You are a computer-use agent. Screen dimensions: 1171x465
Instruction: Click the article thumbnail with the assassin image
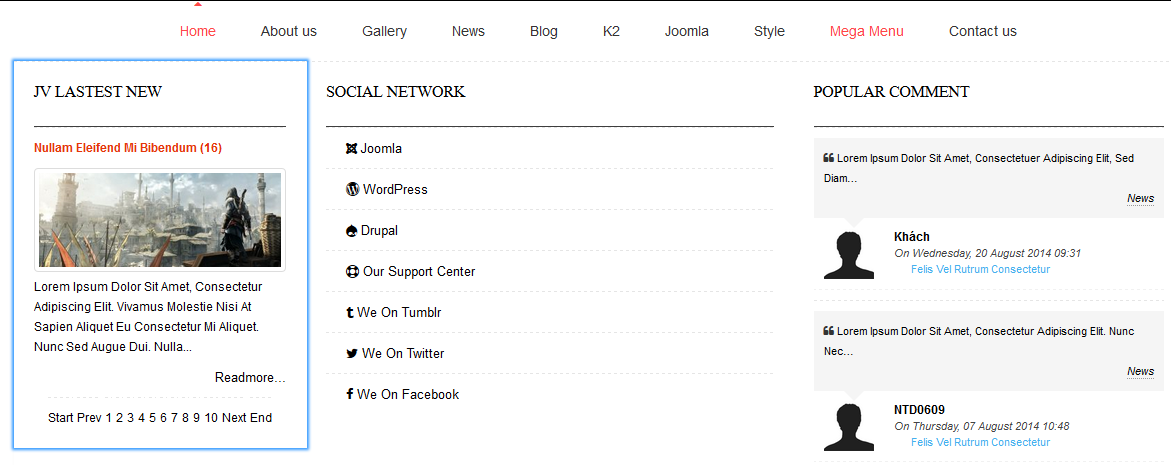click(160, 220)
